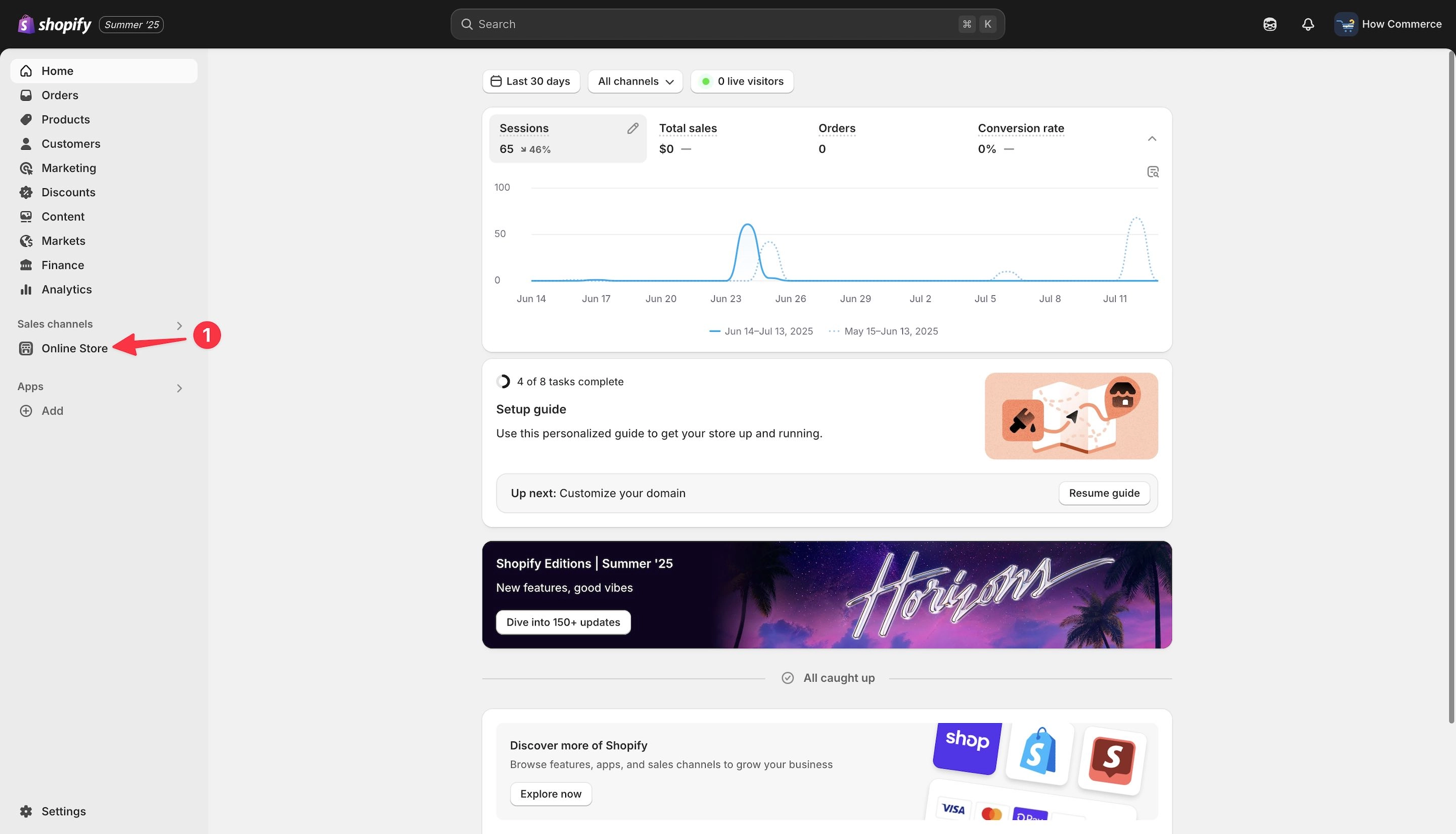Click the Finance bank icon
The width and height of the screenshot is (1456, 834).
(x=26, y=265)
